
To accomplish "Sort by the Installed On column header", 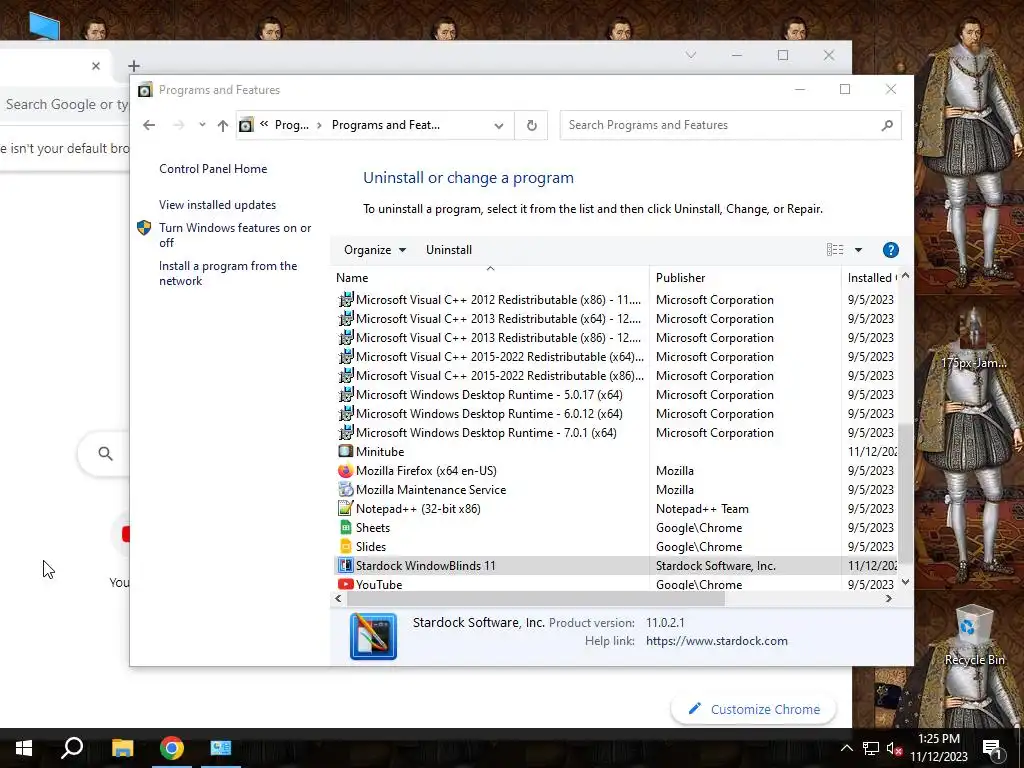I will point(871,278).
